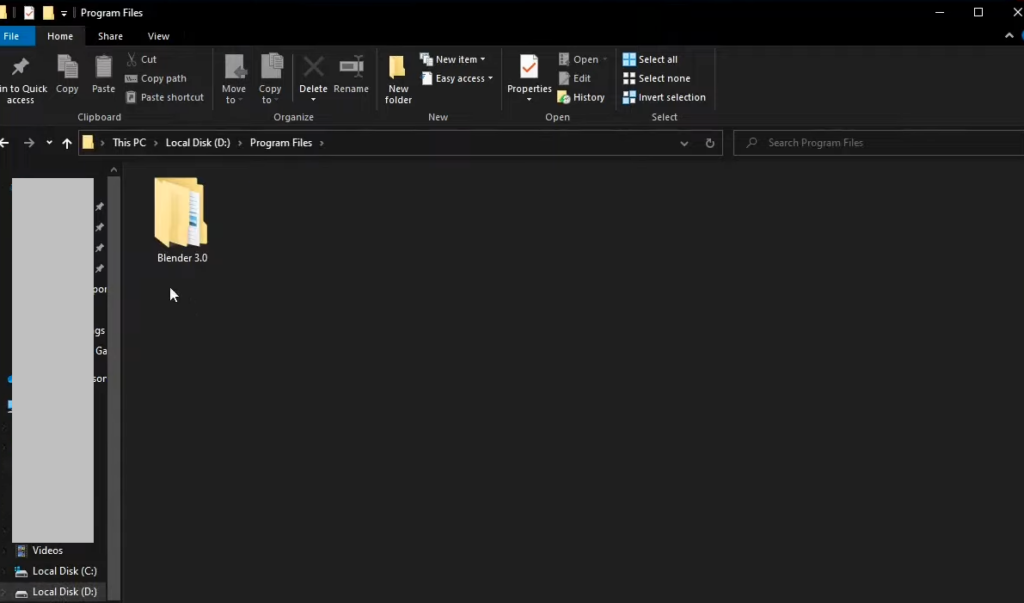Viewport: 1024px width, 603px height.
Task: Open recent locations dropdown arrow
Action: pyautogui.click(x=49, y=142)
